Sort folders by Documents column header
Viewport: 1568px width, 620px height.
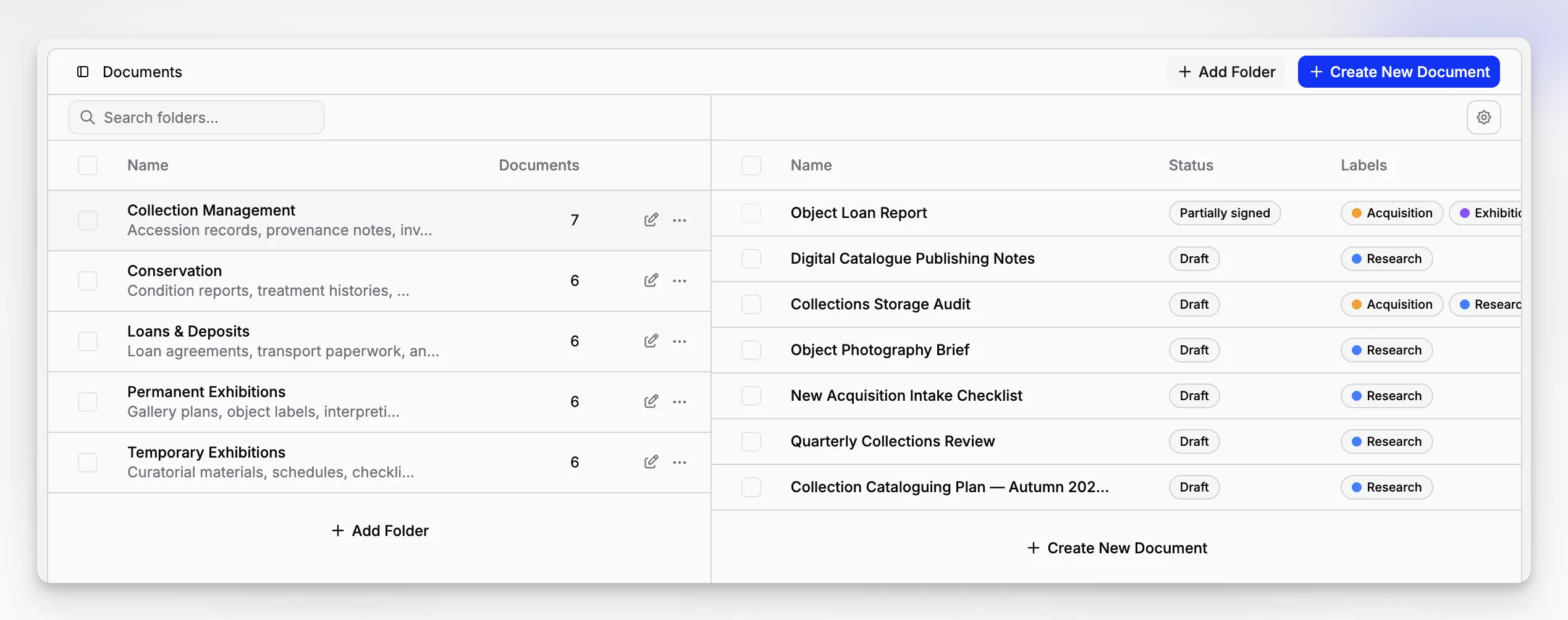click(x=539, y=165)
